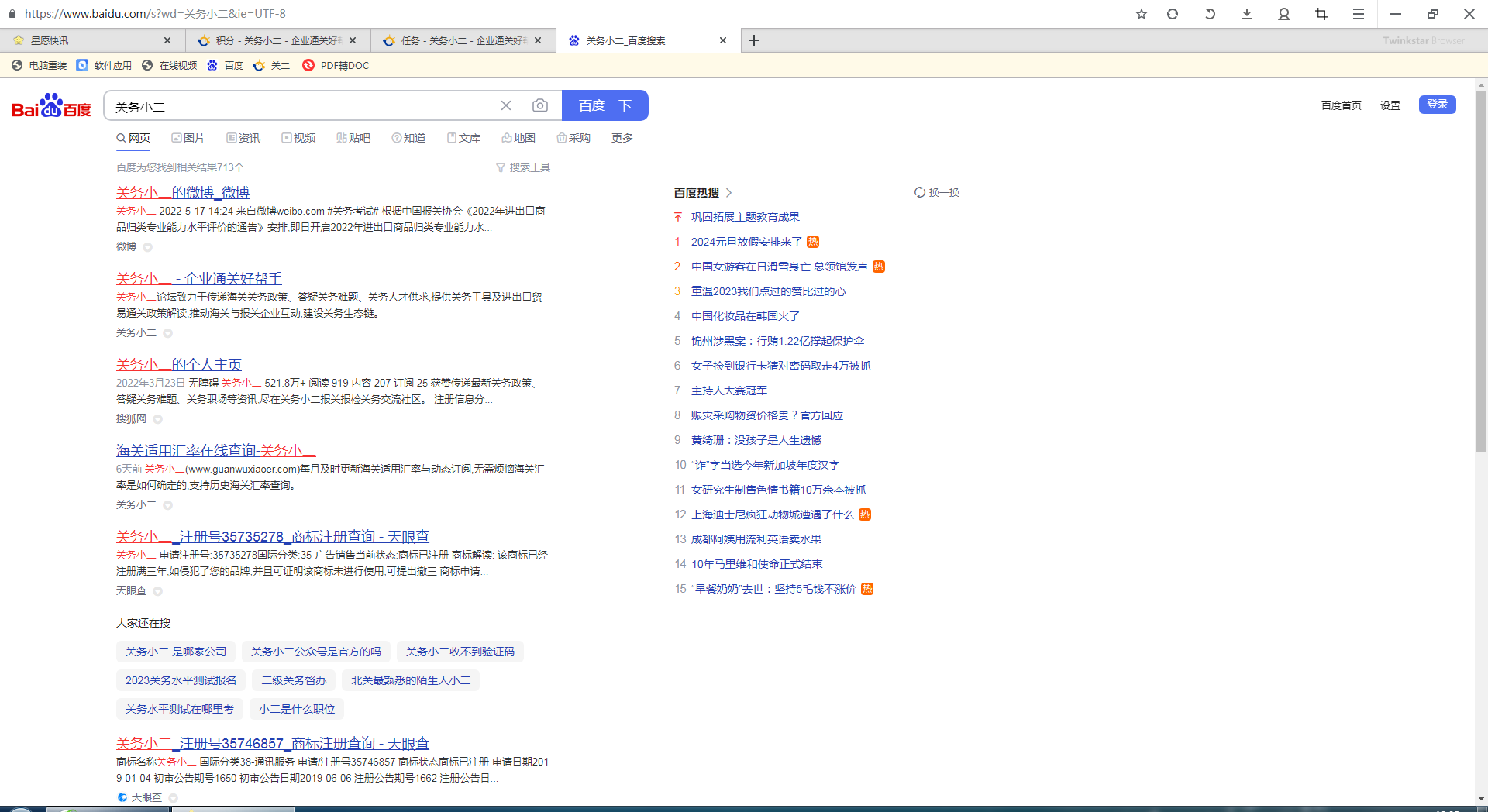Screen dimensions: 1488x812
Task: Open the 电脑重装 bookmark
Action: click(39, 66)
